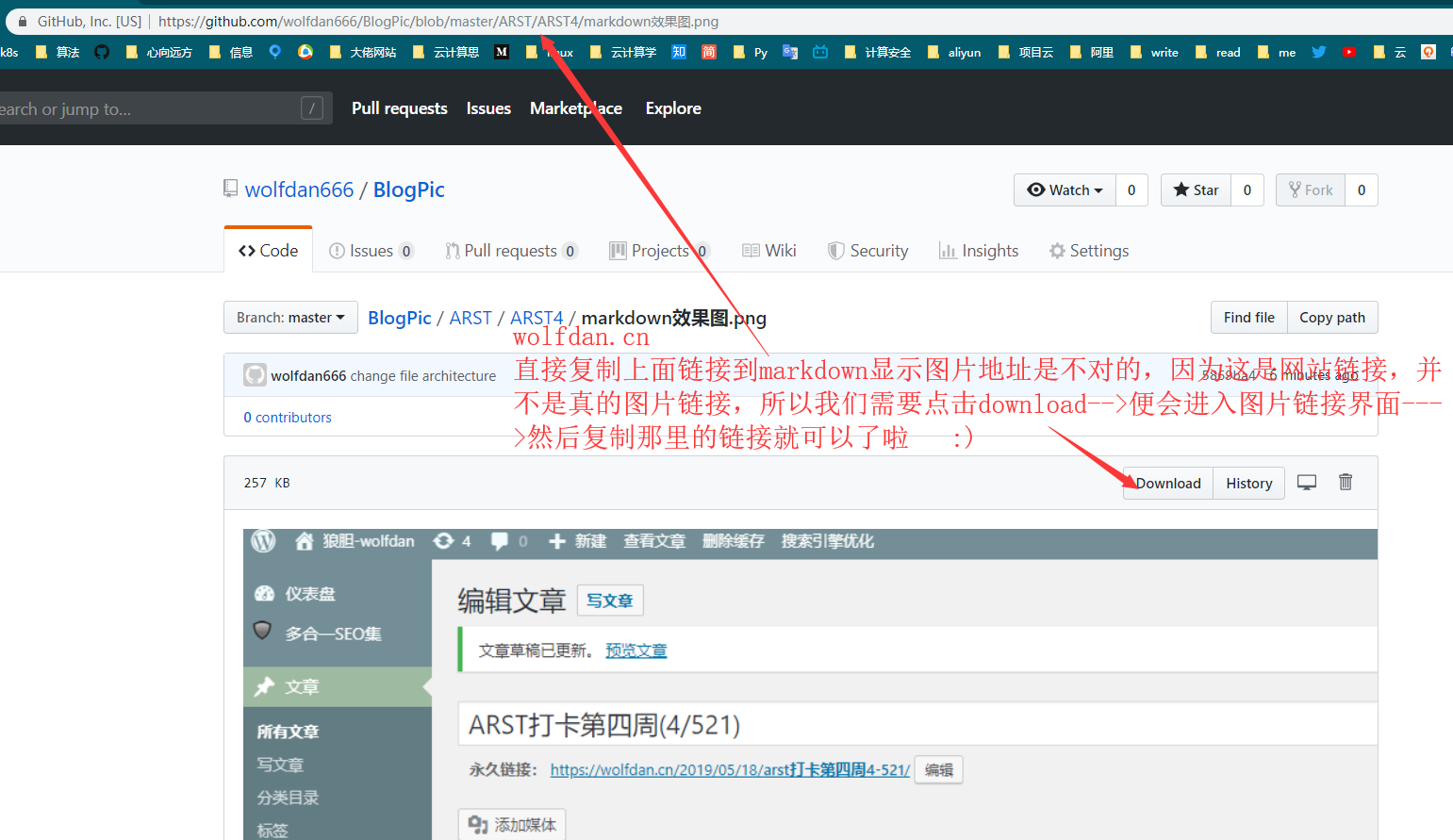Open the 云计算思 bookmark folder

446,52
